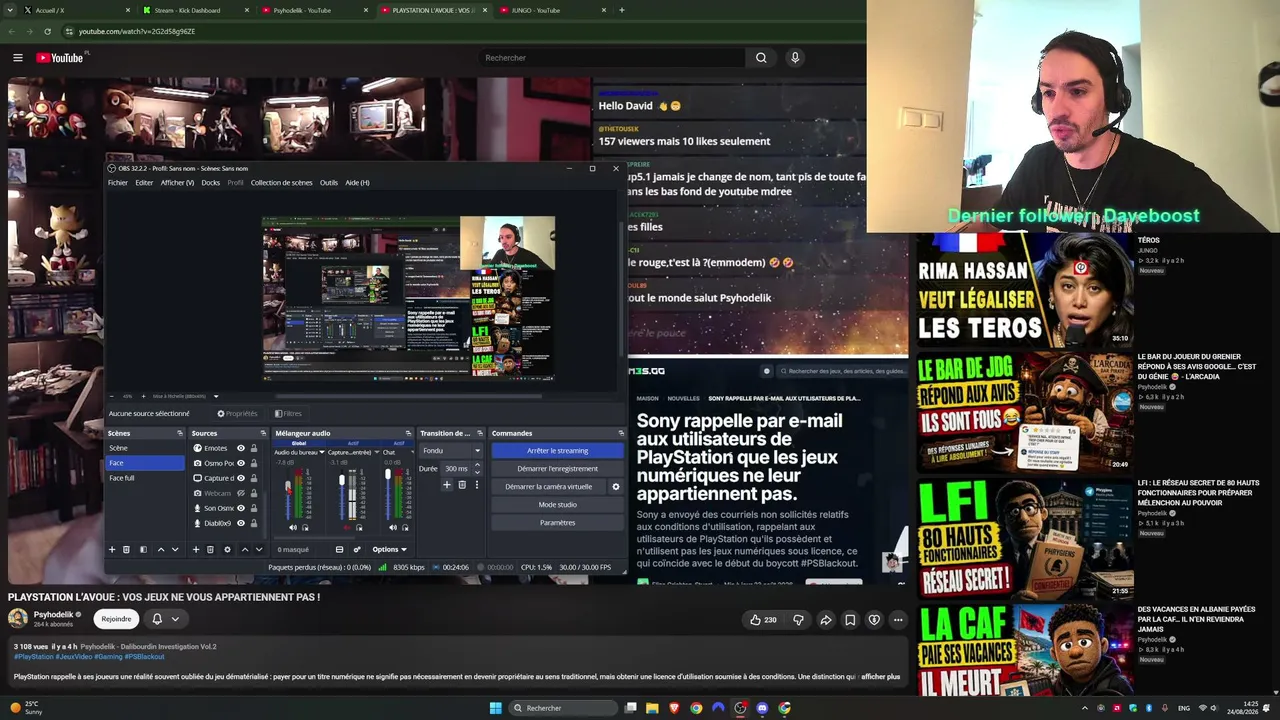The image size is (1280, 720).
Task: Hide the Emotes source
Action: (x=241, y=448)
